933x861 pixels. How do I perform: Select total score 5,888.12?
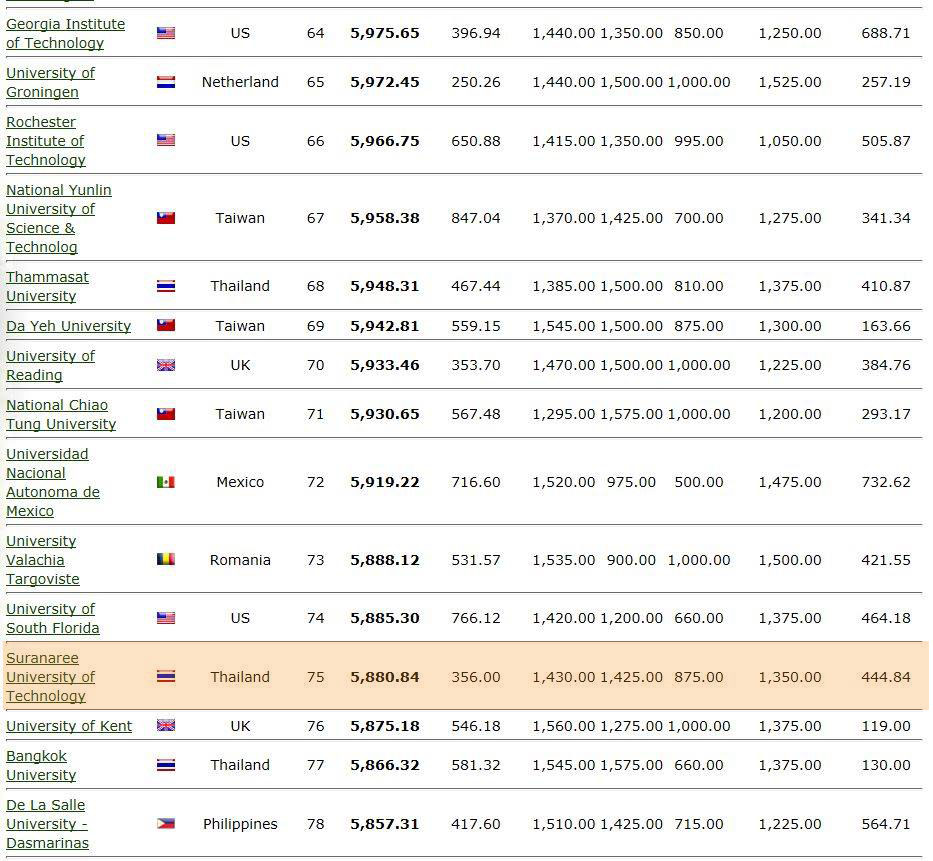point(385,560)
